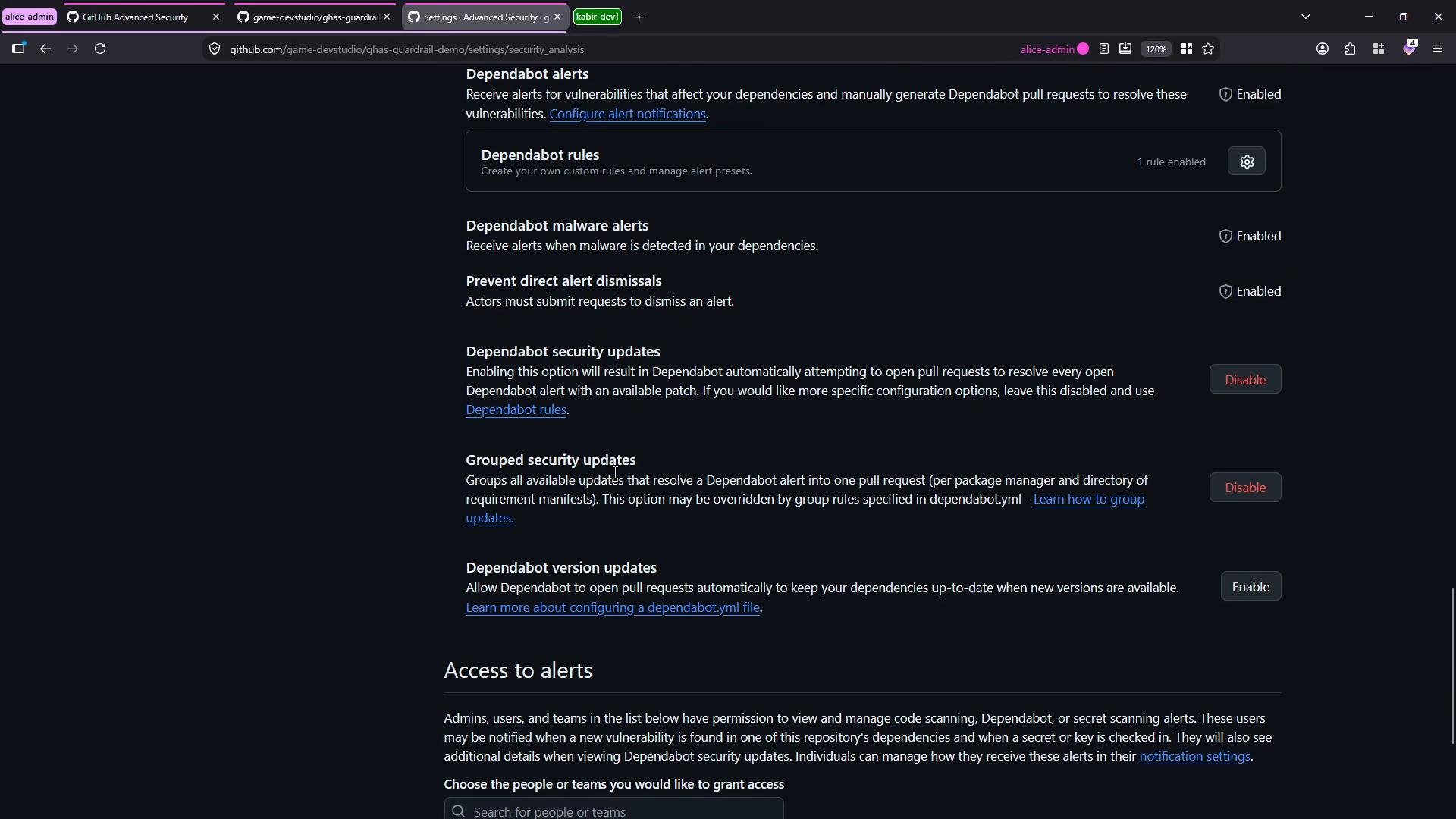This screenshot has width=1456, height=819.
Task: Select the Settings · Advanced Security tab
Action: [x=486, y=17]
